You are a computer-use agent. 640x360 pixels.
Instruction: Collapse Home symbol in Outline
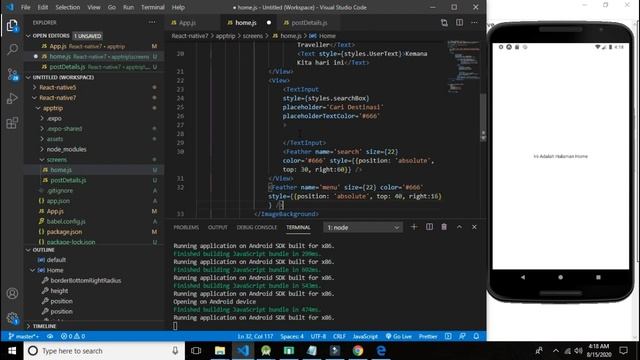tap(33, 270)
